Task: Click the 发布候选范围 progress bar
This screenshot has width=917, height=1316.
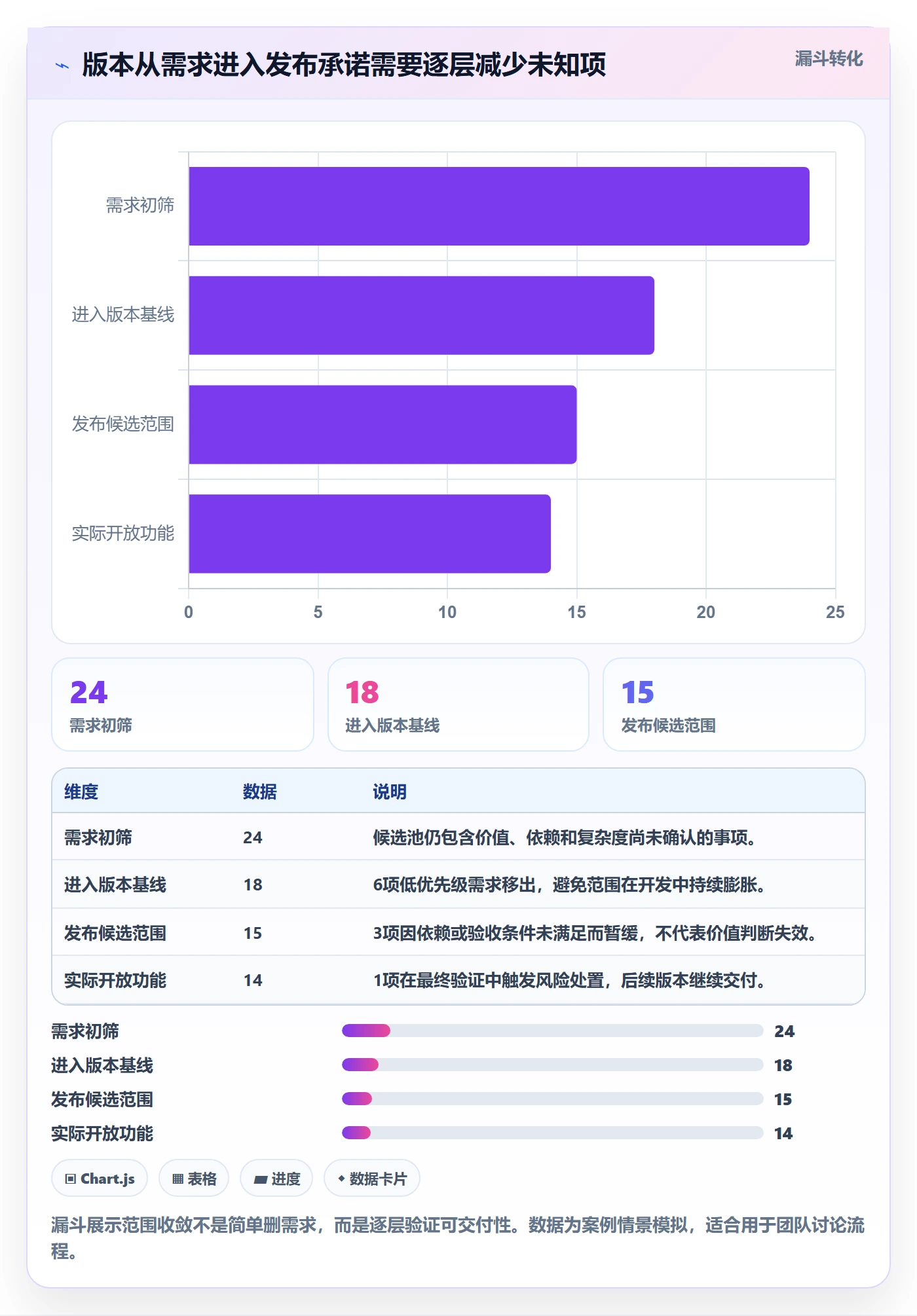Action: (553, 1099)
